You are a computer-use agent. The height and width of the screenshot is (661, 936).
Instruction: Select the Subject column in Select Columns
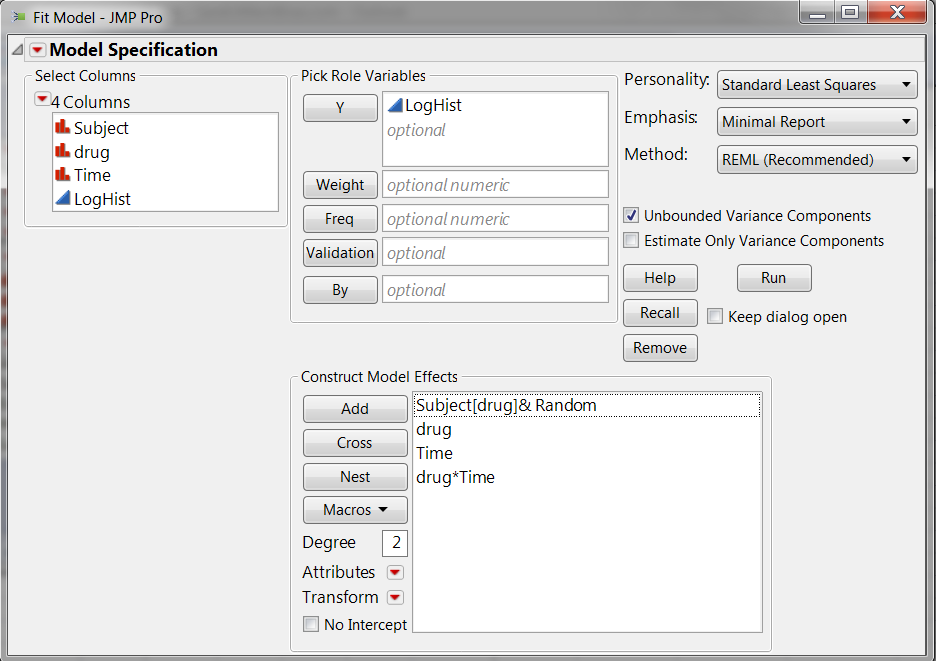click(101, 128)
